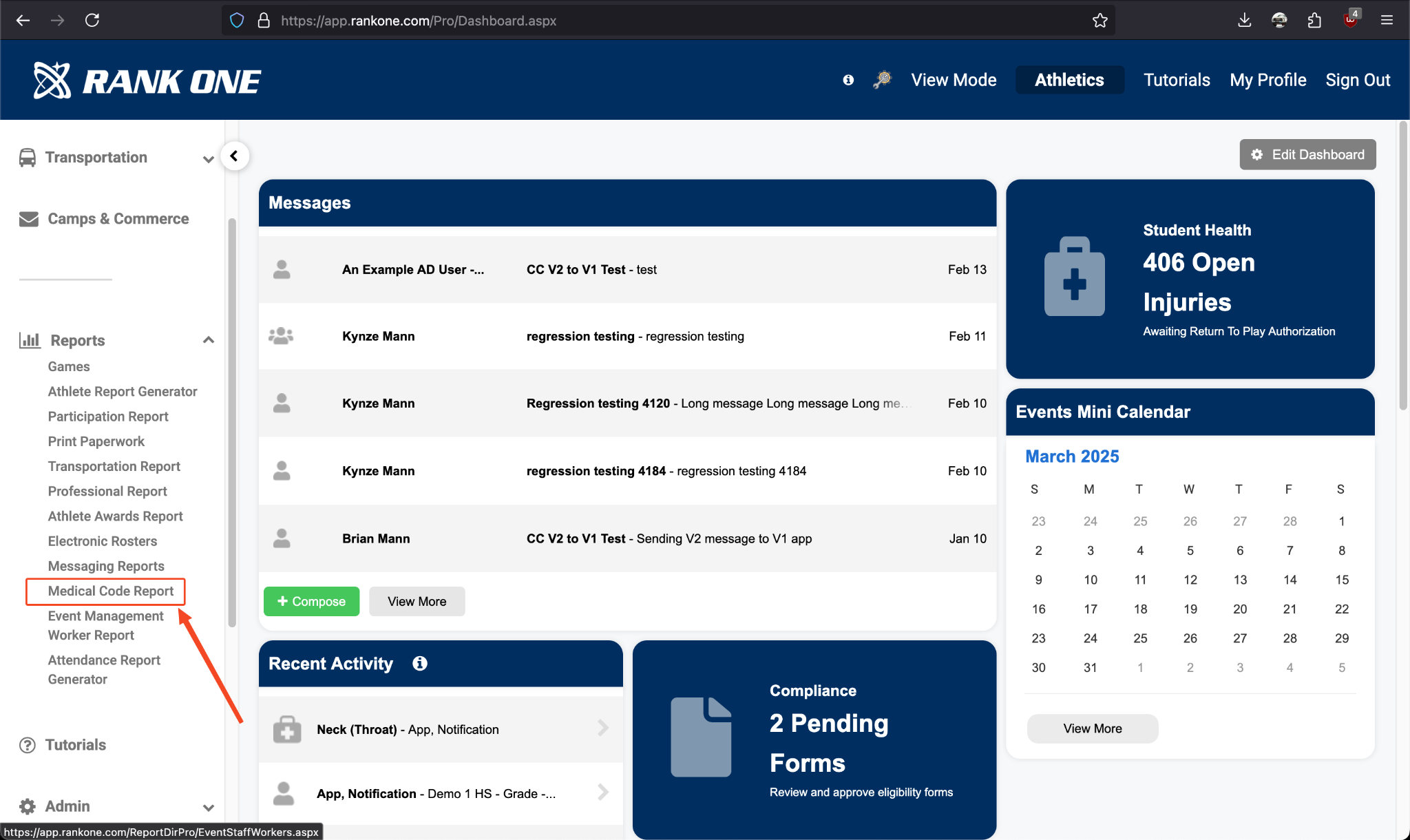Open browser downloads icon
This screenshot has height=840, width=1410.
1244,20
